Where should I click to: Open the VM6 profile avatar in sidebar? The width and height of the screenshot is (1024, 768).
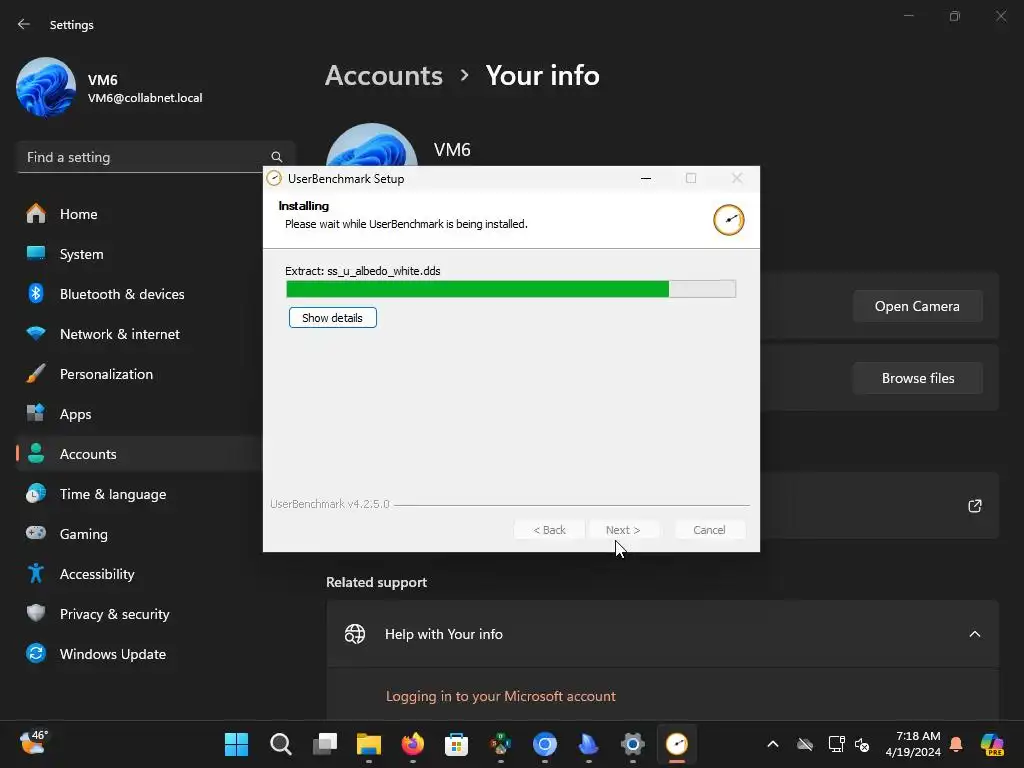point(46,88)
